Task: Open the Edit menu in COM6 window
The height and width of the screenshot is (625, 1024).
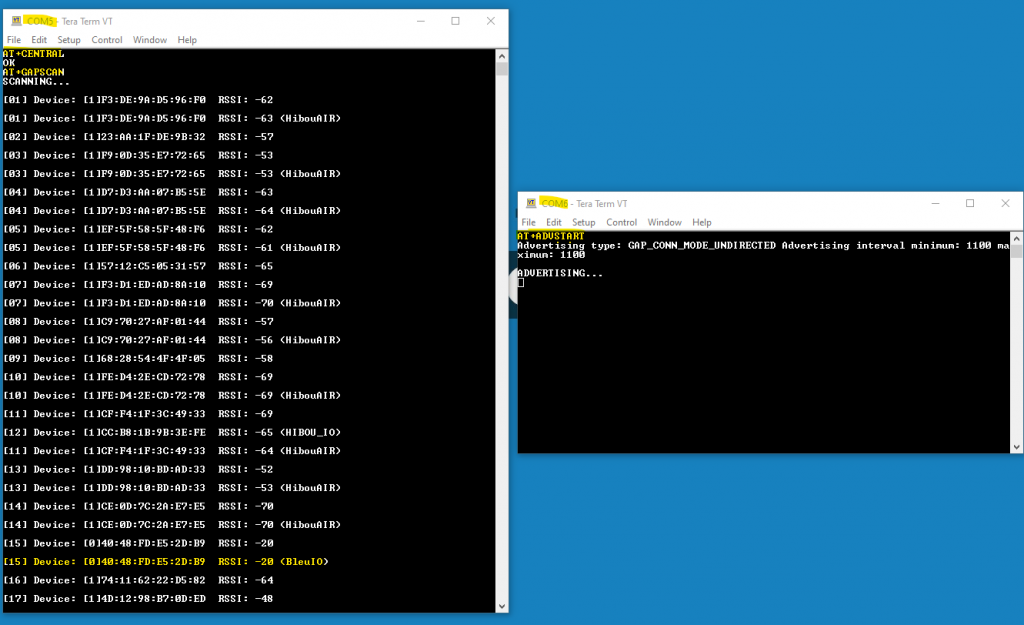Action: [x=554, y=222]
